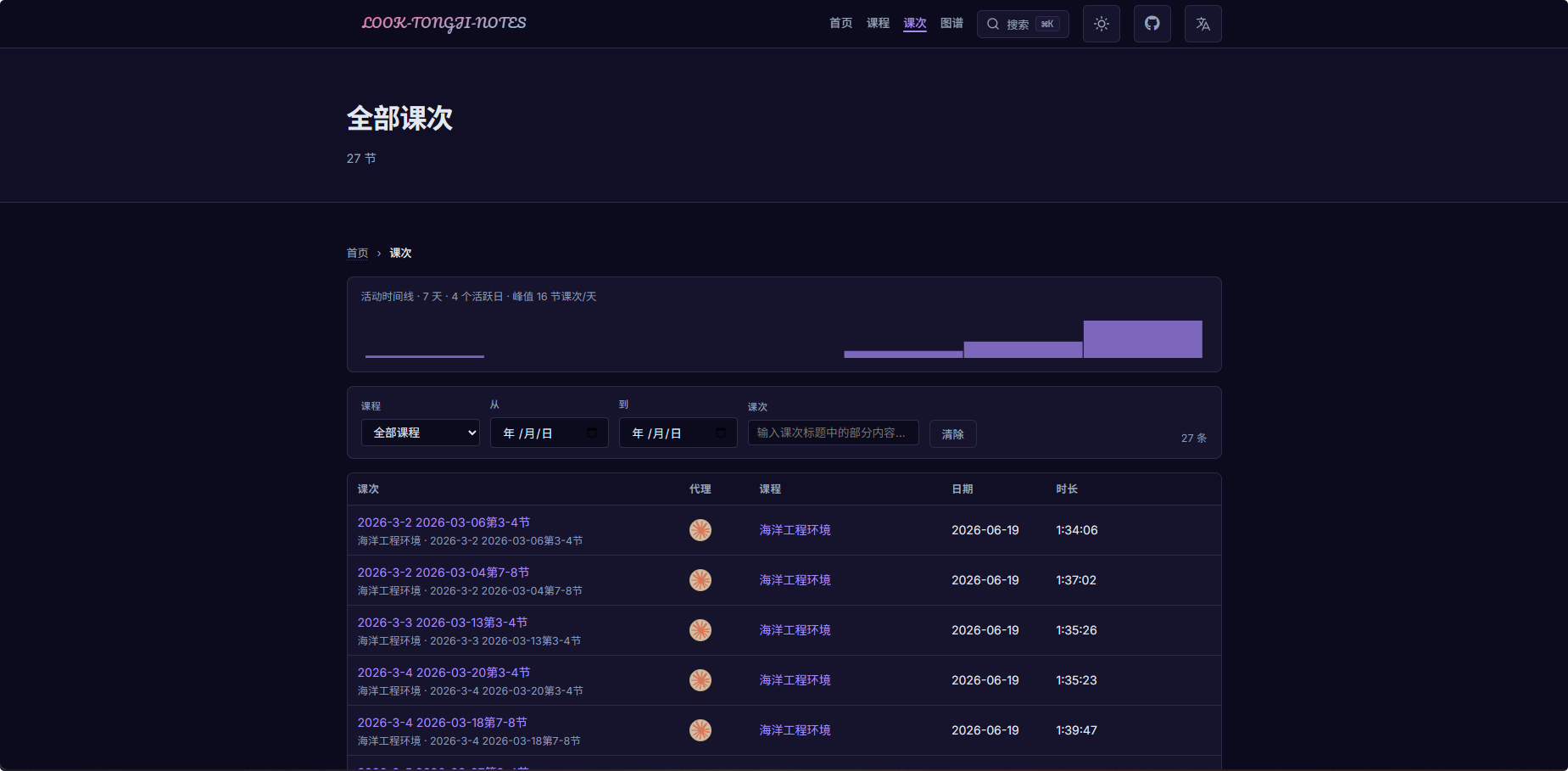Click the search magnifier icon
1568x771 pixels.
tap(992, 24)
